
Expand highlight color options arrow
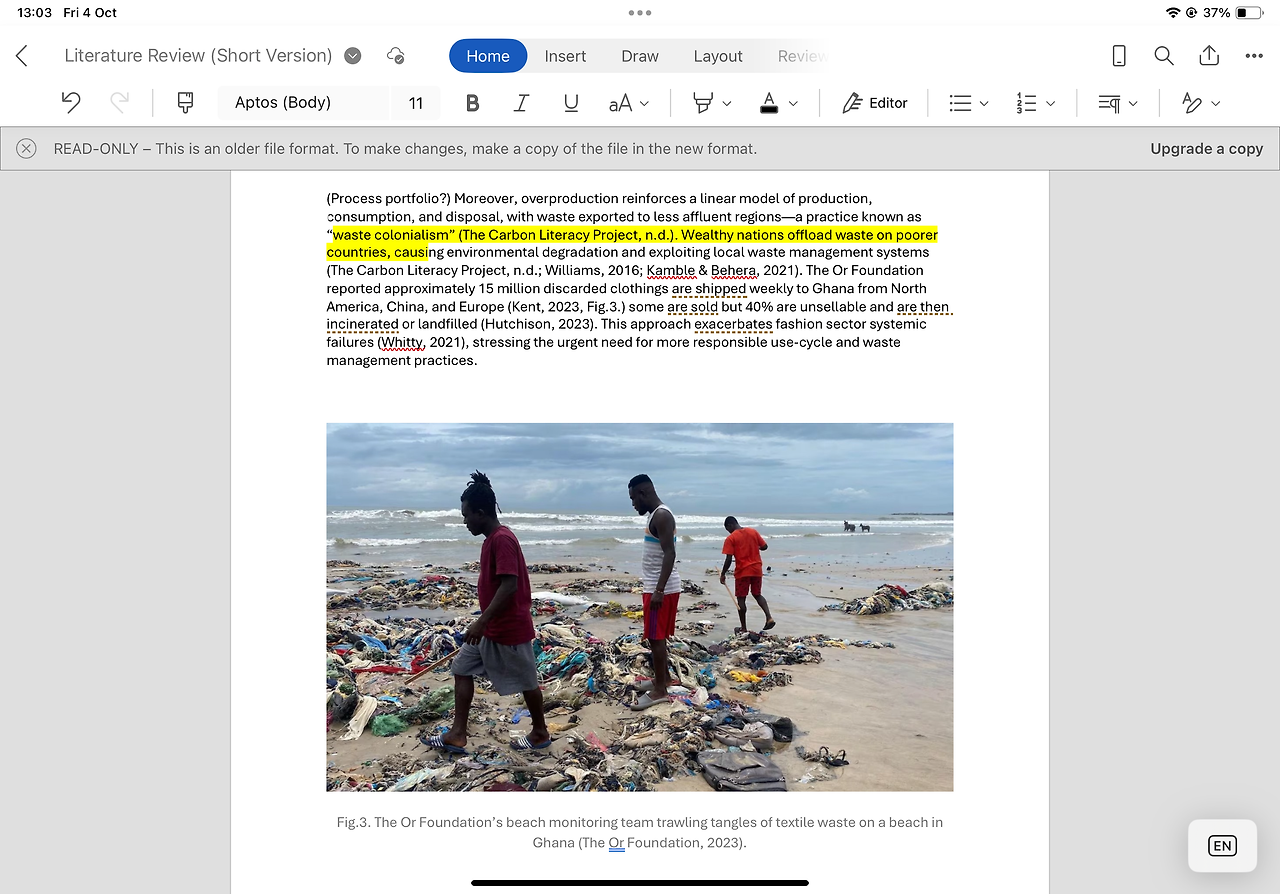click(727, 103)
